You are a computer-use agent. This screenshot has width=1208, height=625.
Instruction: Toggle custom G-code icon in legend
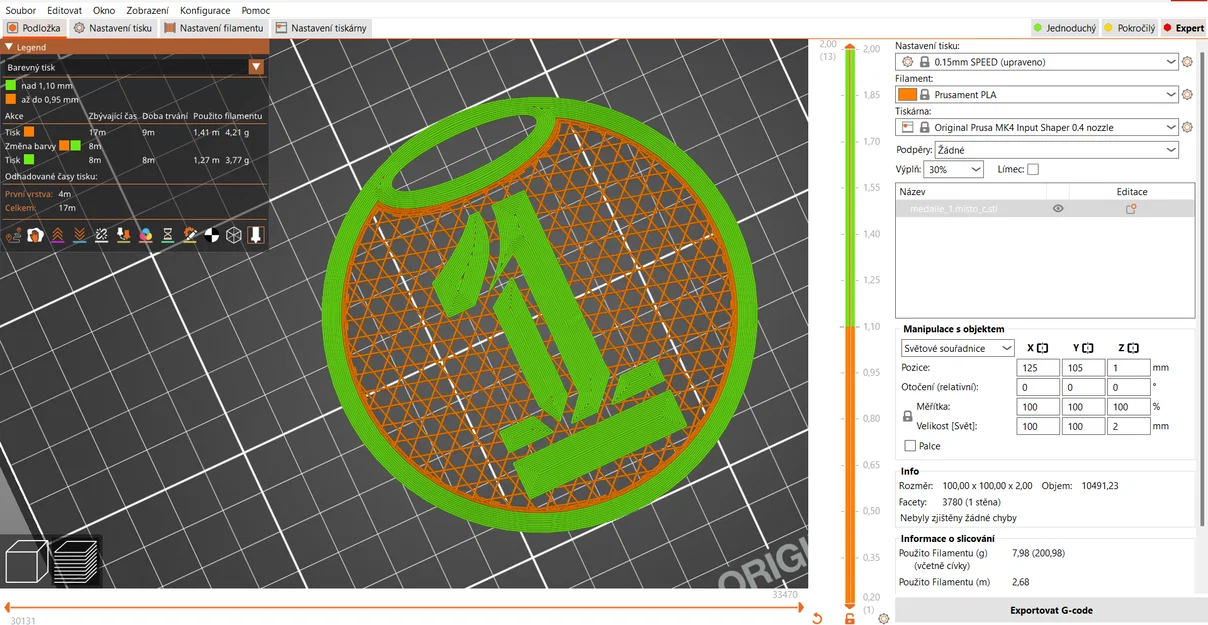click(190, 235)
